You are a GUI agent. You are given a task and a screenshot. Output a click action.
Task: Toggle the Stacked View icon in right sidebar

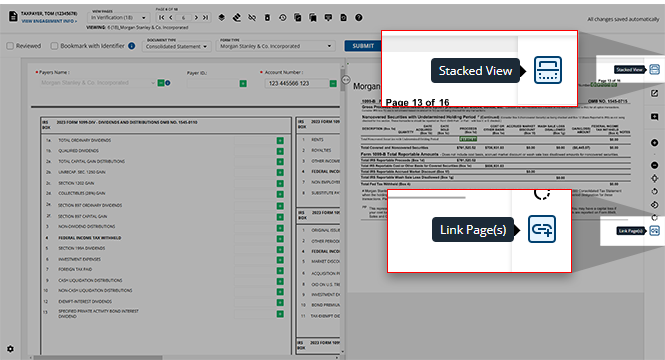pyautogui.click(x=654, y=69)
